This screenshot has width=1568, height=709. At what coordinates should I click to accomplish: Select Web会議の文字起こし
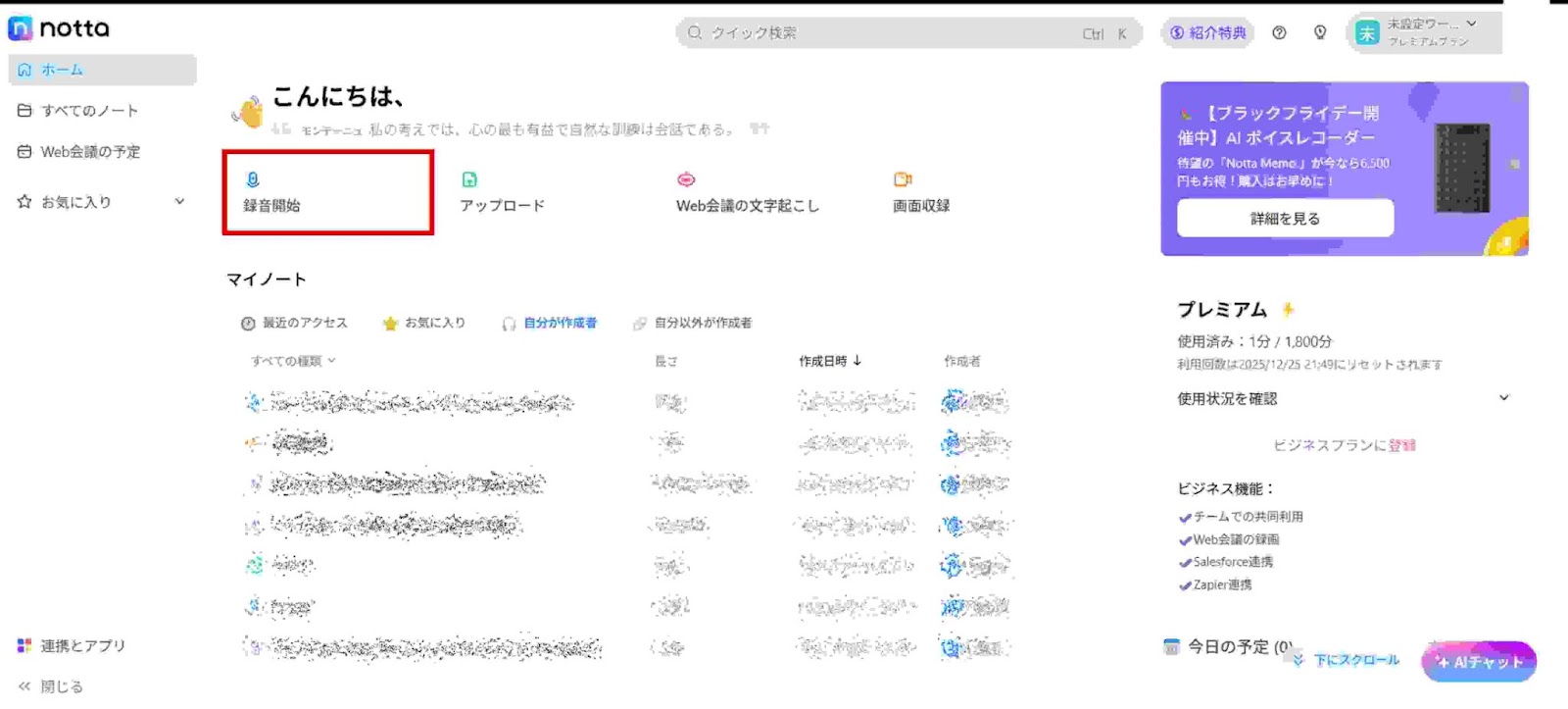click(747, 192)
